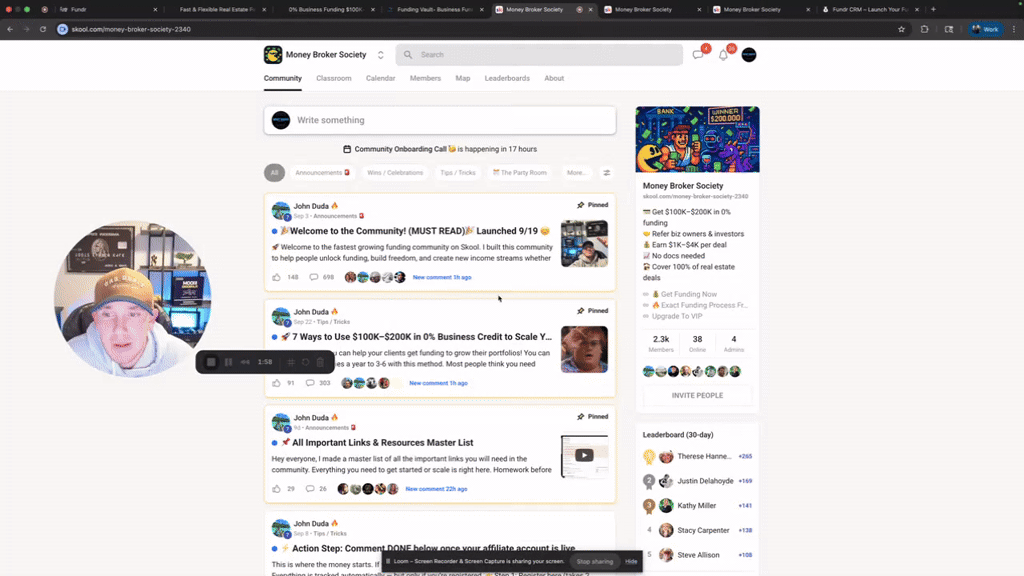Open comments on the 7 Ways post
The image size is (1024, 576).
pos(310,383)
